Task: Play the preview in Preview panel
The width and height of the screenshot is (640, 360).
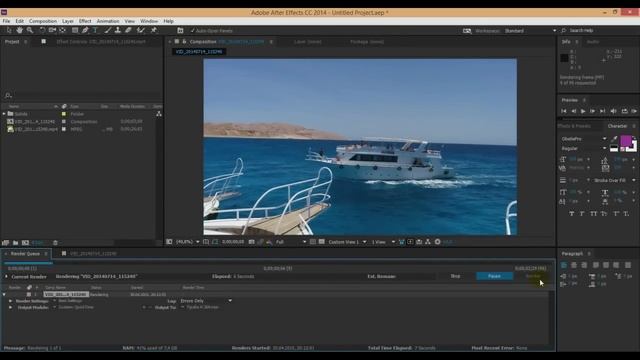Action: (x=583, y=111)
